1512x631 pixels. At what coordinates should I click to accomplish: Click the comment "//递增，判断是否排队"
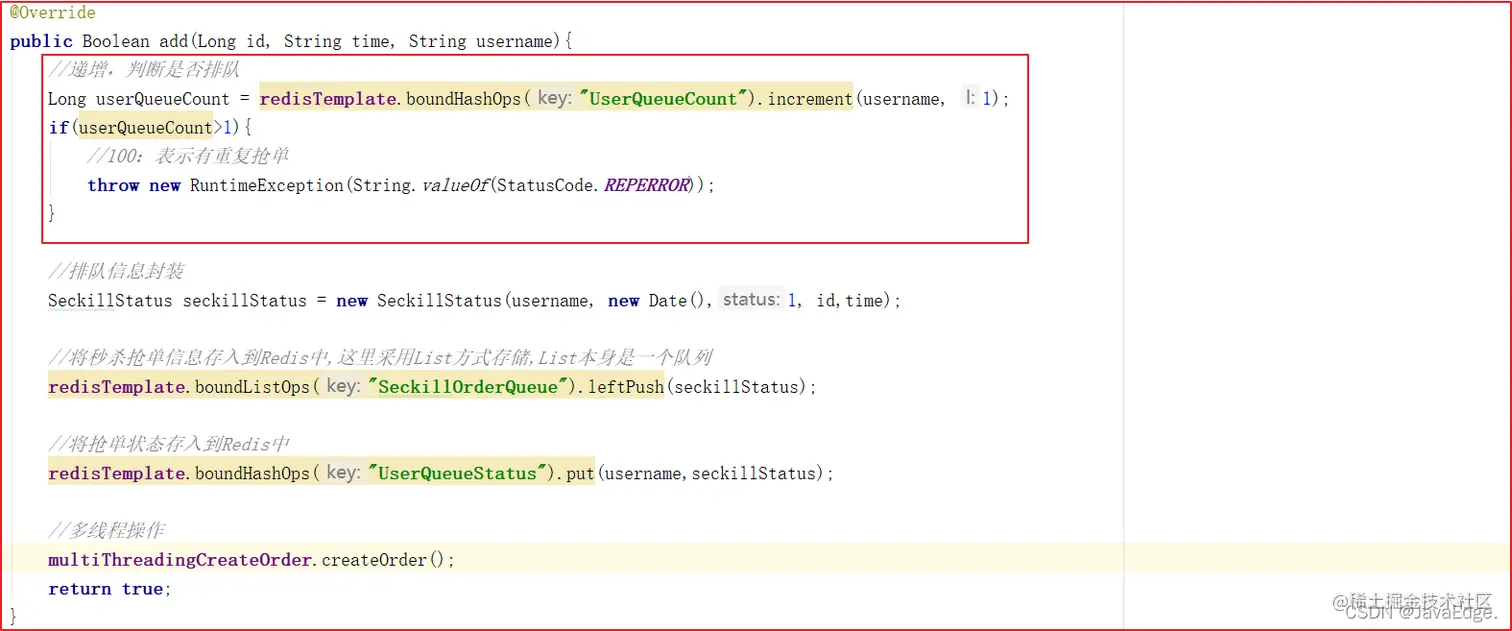coord(144,70)
